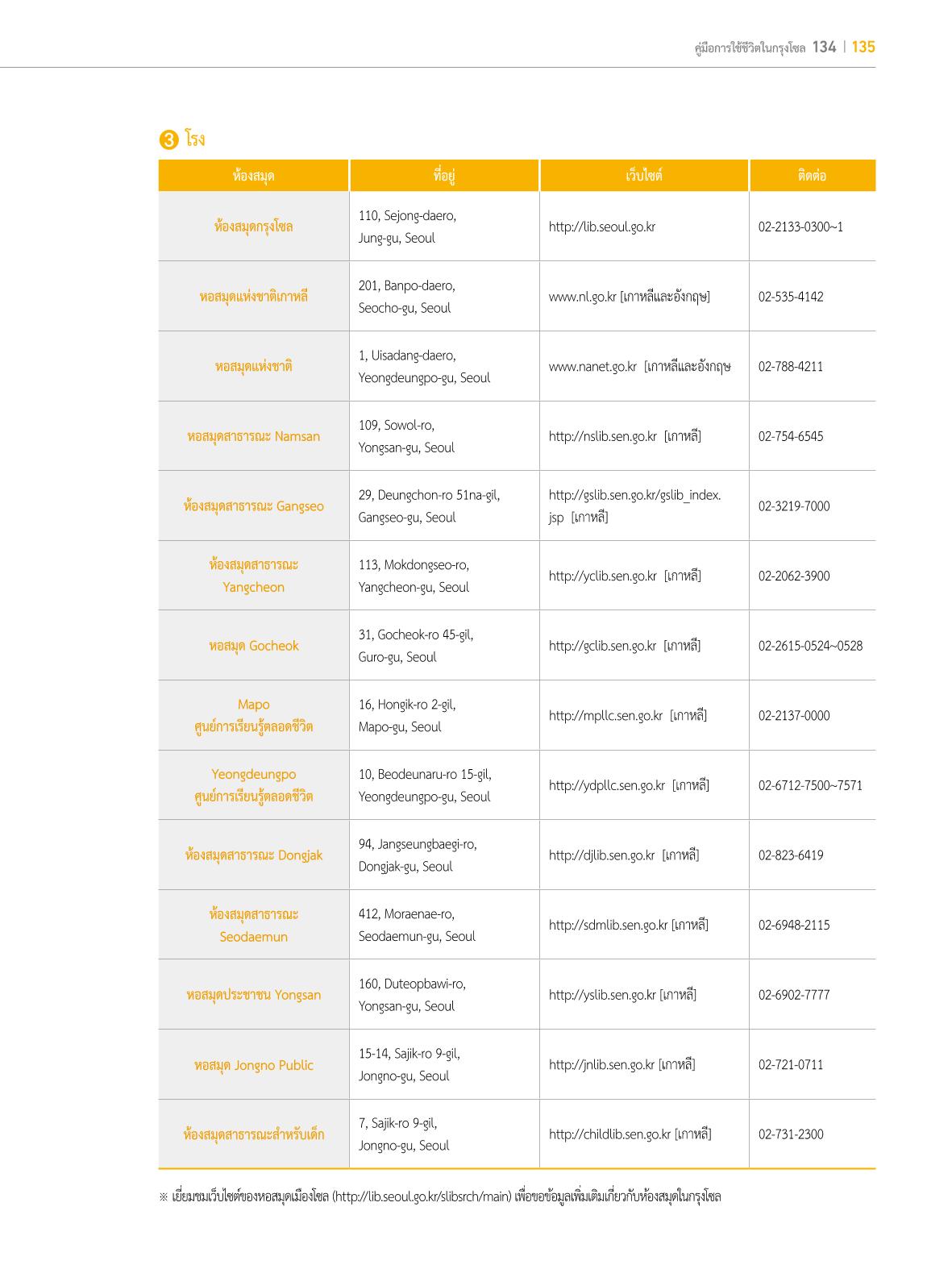Open the yclib.sen.go.kr link
This screenshot has height=1269, width=952.
pos(602,576)
